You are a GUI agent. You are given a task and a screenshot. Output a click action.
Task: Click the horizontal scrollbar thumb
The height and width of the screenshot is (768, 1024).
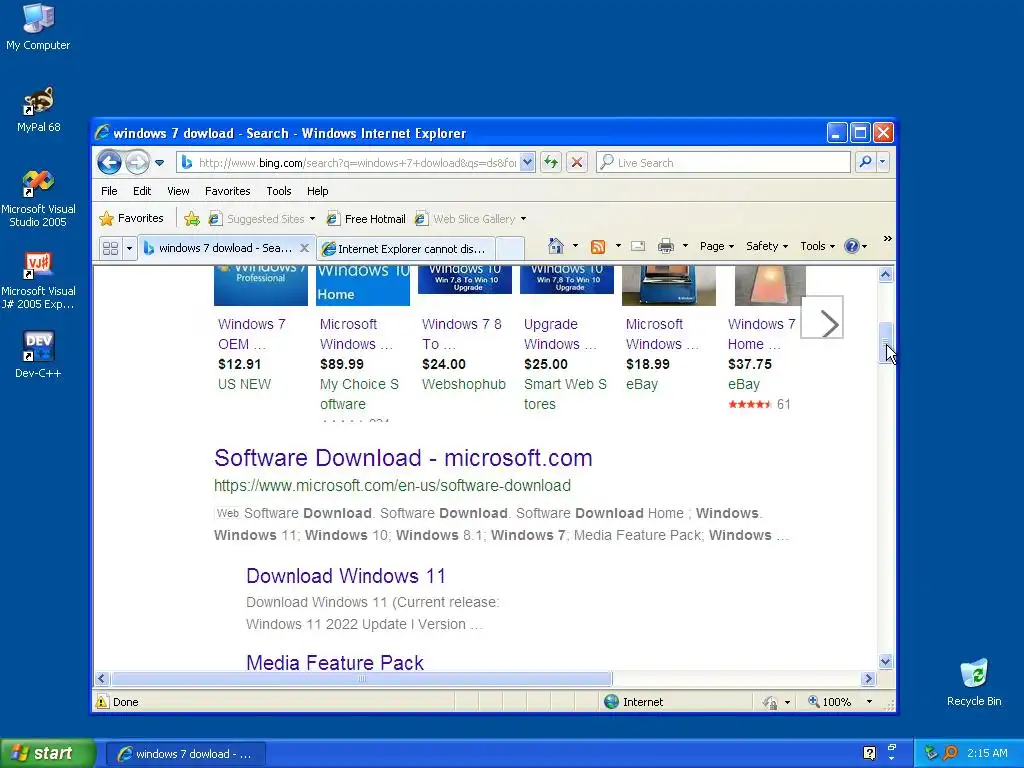pos(361,679)
